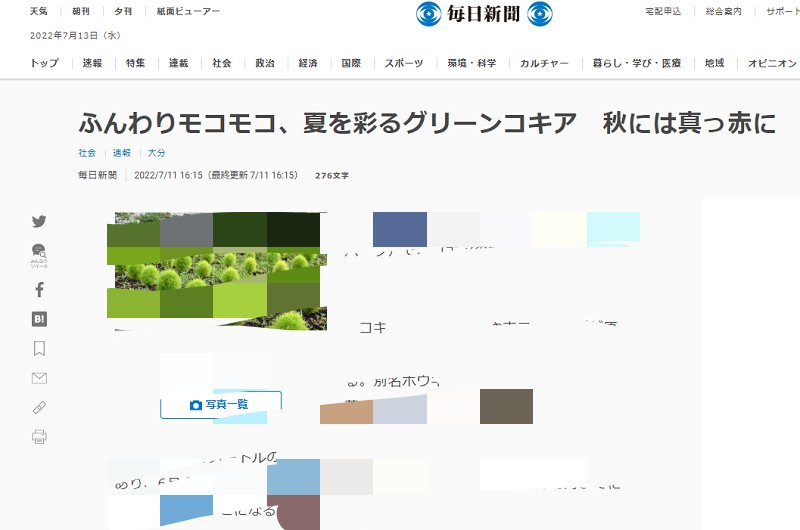Send article by email icon
Viewport: 800px width, 530px height.
39,378
